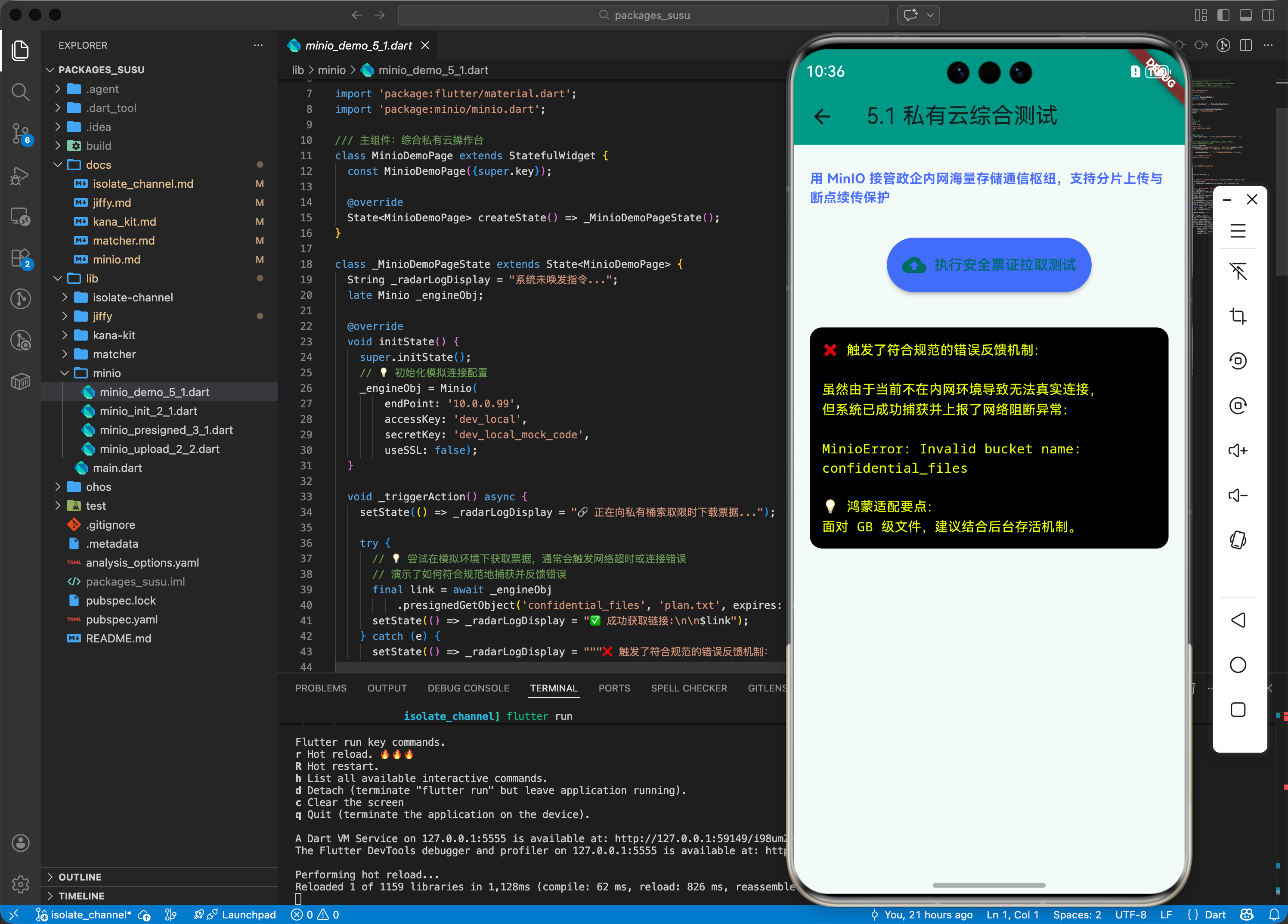Expand the OUTLINE section

tap(80, 876)
